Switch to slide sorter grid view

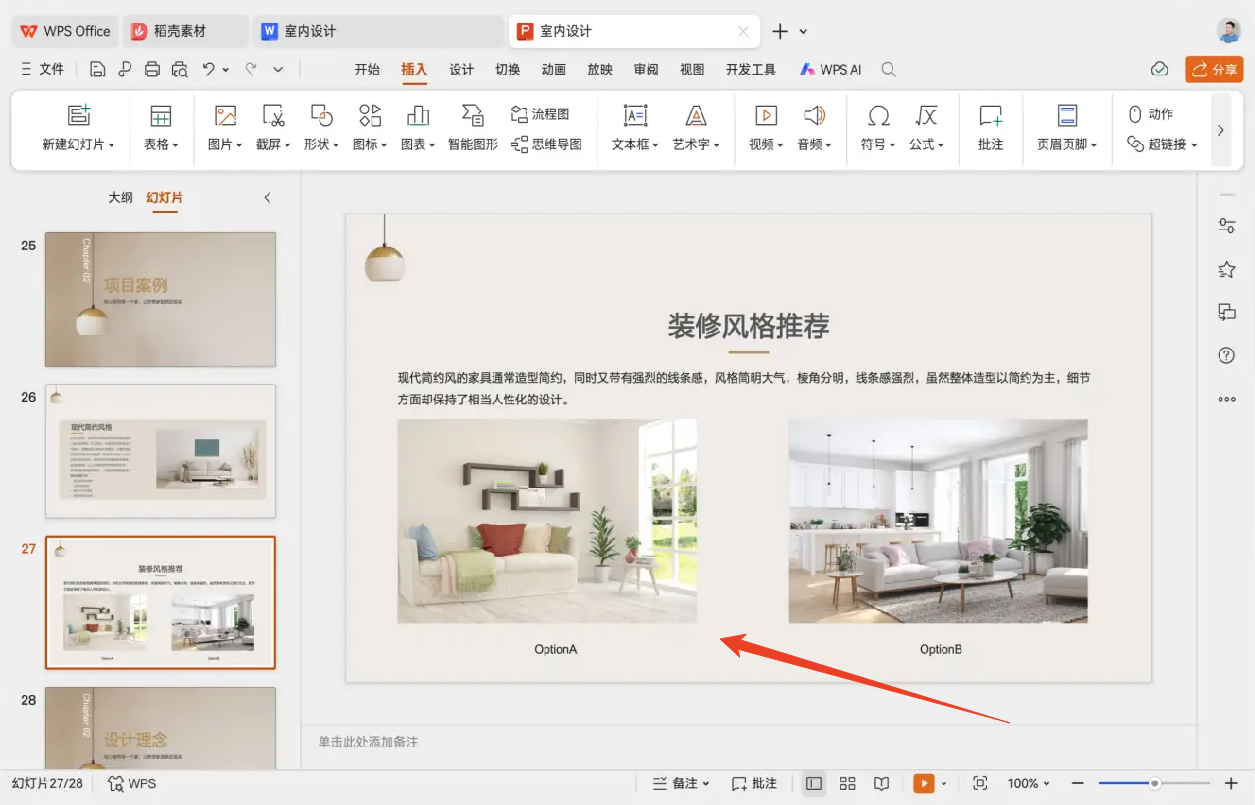[848, 783]
